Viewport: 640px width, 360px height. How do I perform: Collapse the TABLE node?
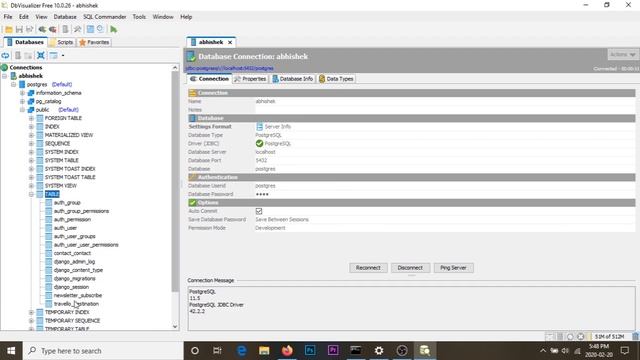(31, 194)
